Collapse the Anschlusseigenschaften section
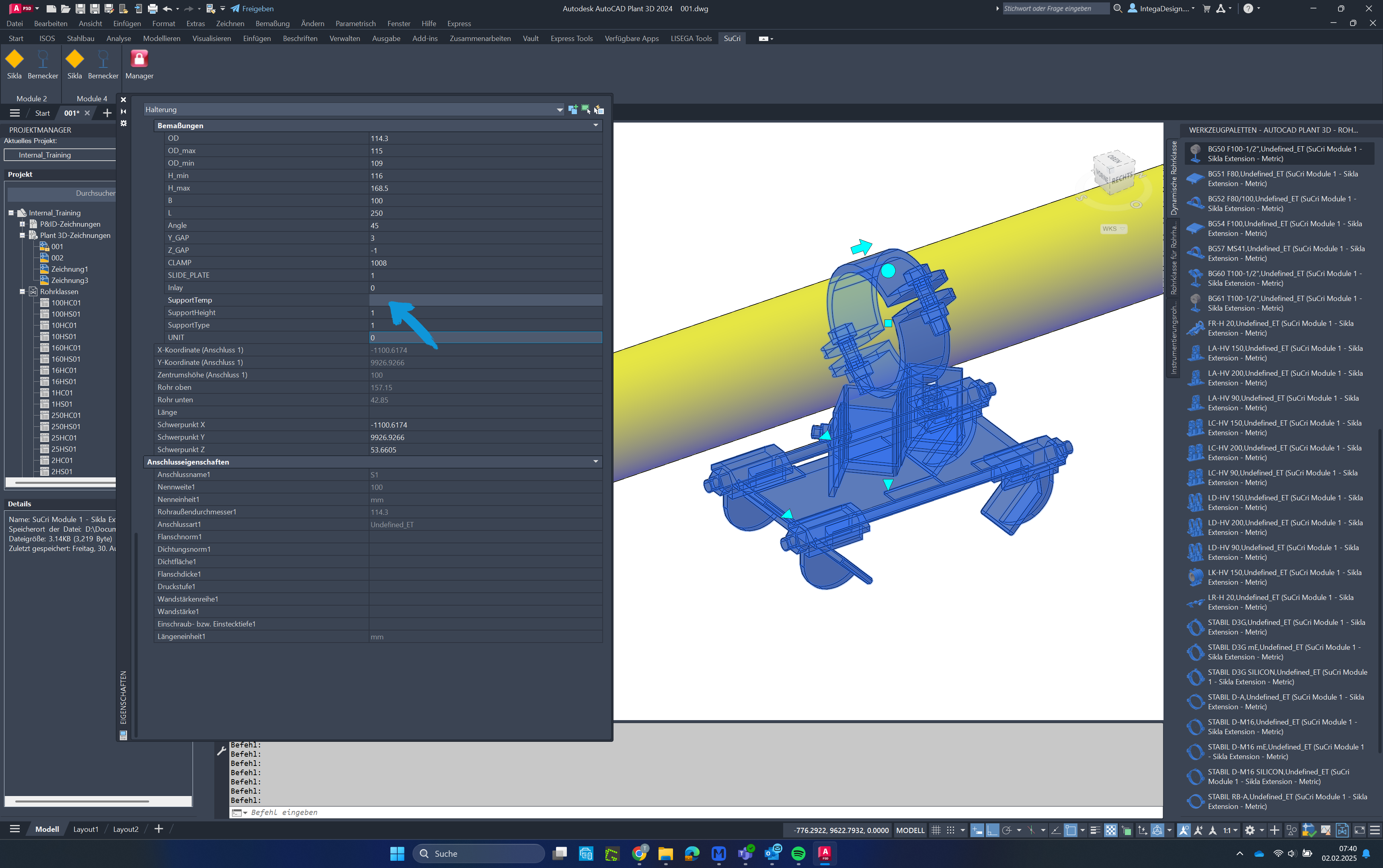Screen dimensions: 1383x868 (x=595, y=462)
